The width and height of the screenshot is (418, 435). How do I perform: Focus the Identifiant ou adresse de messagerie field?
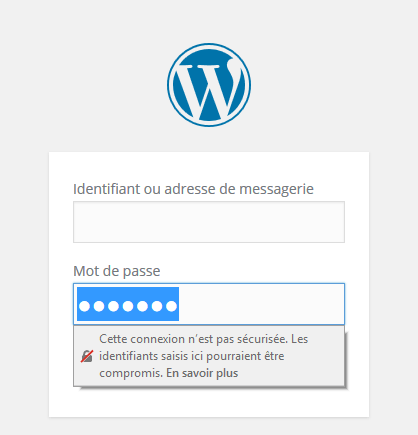[209, 222]
